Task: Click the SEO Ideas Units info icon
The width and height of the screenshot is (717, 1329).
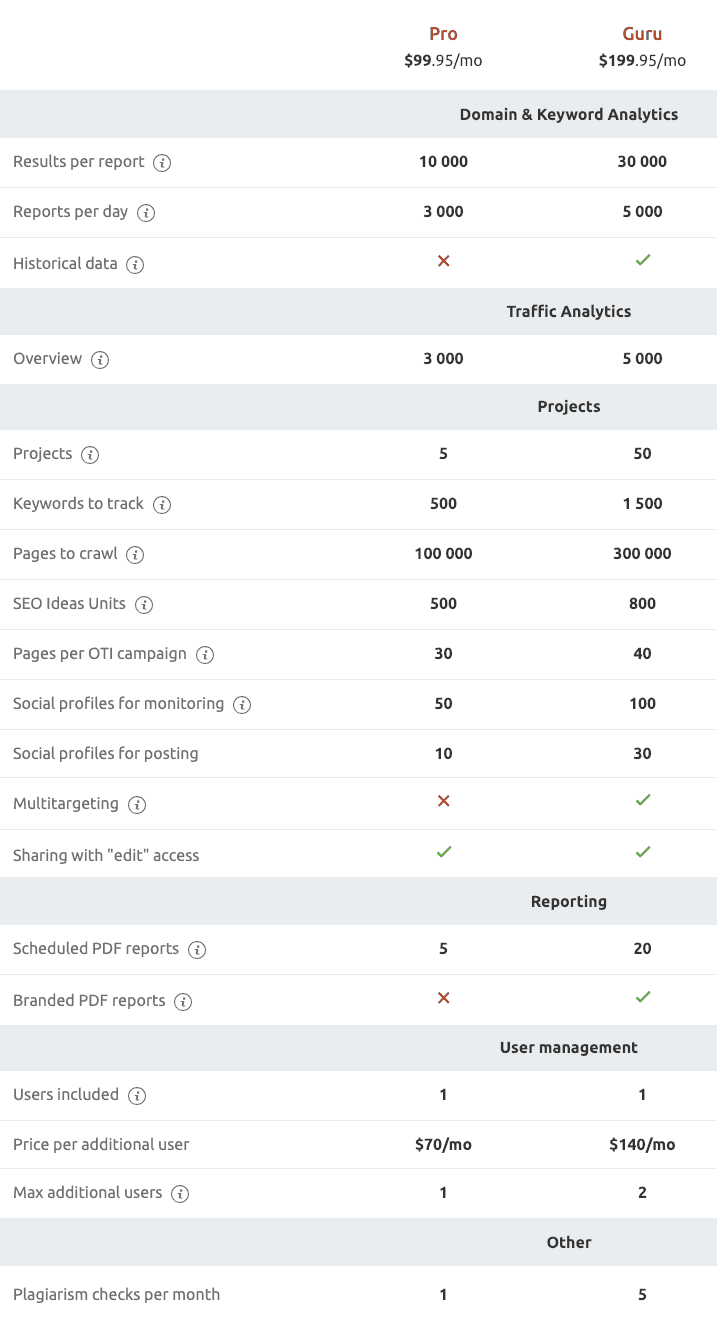Action: (144, 605)
